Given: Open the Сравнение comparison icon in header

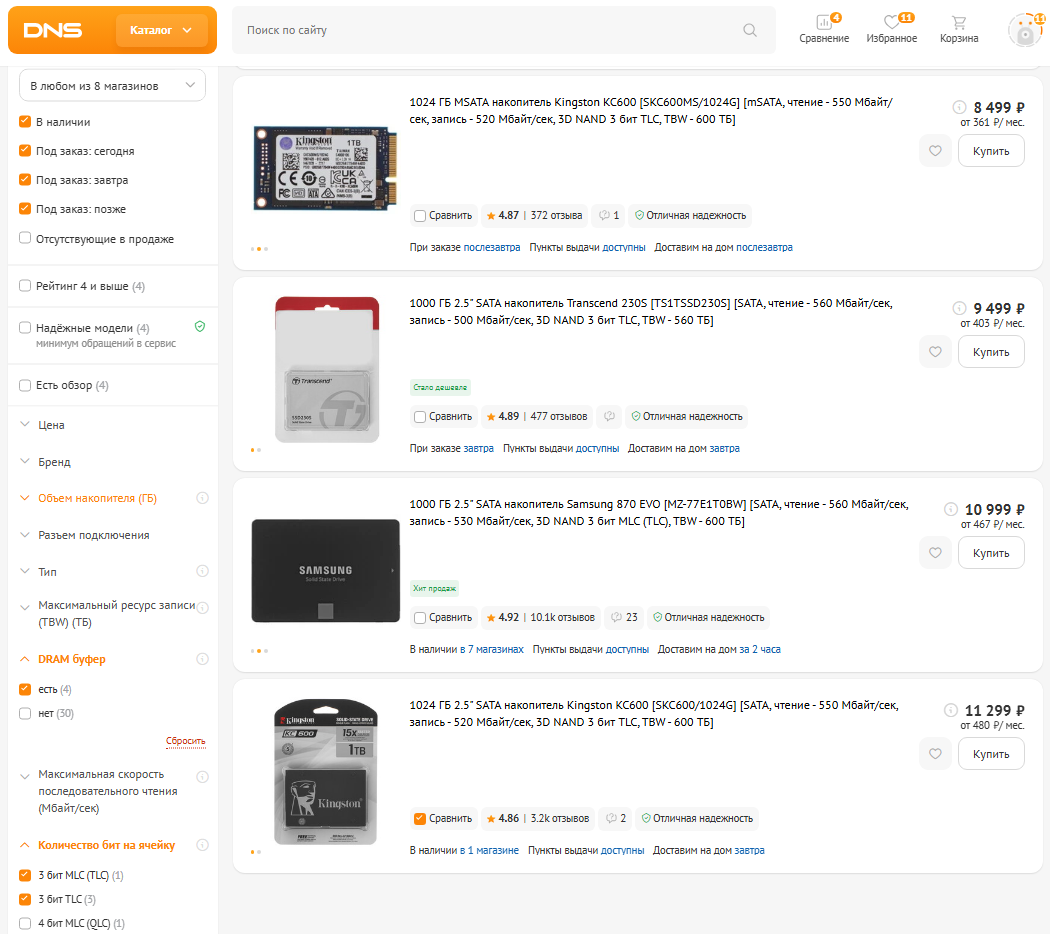Looking at the screenshot, I should pos(824,24).
